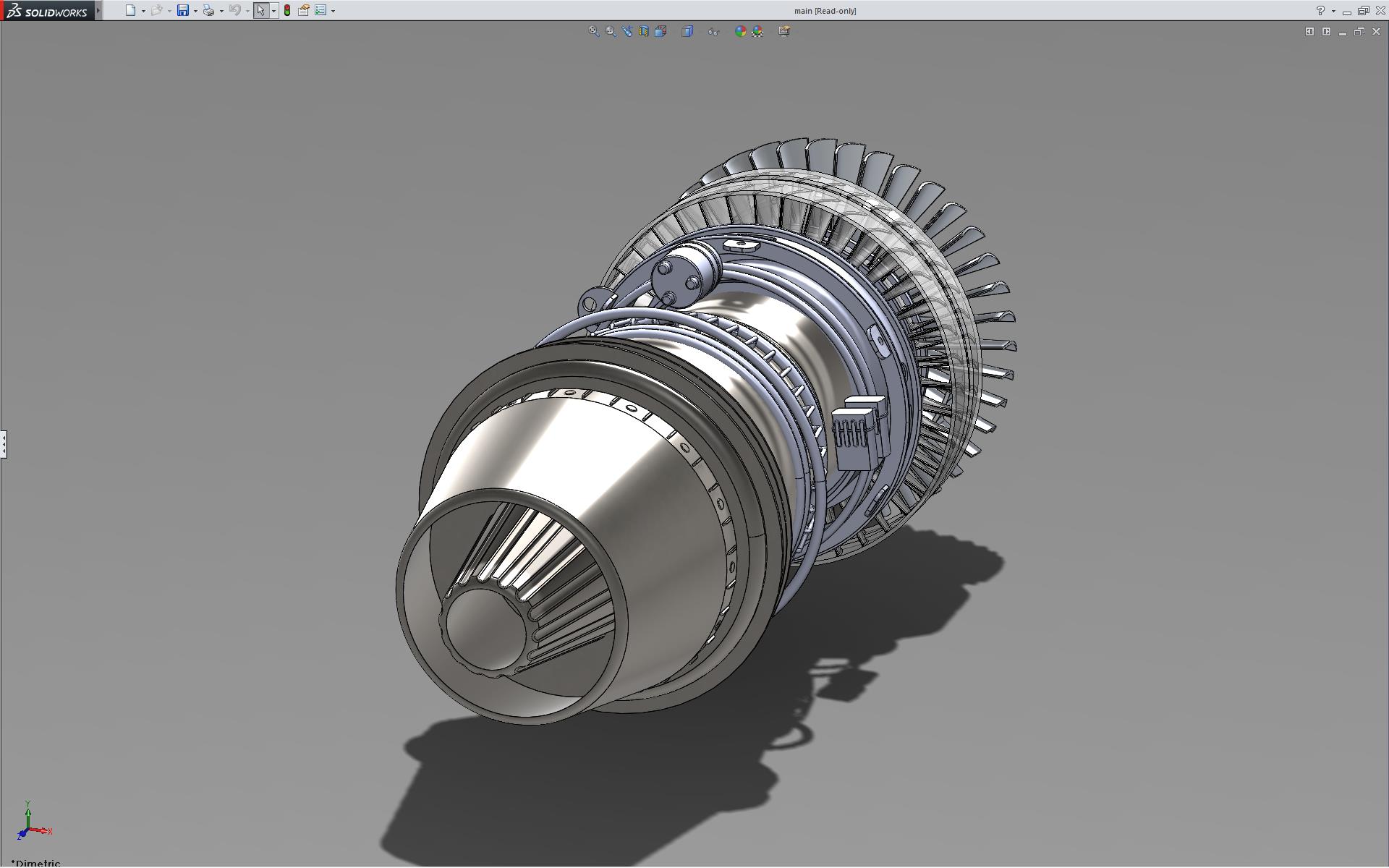The width and height of the screenshot is (1389, 868).
Task: Select the Zoom to Area tool
Action: [611, 31]
